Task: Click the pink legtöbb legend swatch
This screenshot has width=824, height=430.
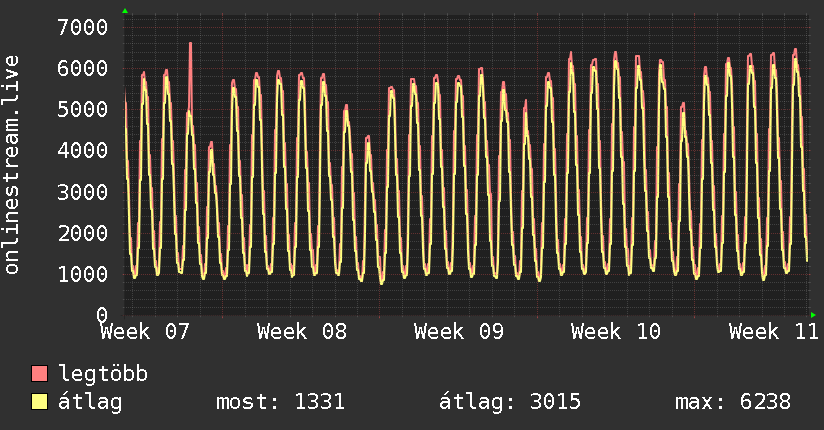Action: pos(39,373)
